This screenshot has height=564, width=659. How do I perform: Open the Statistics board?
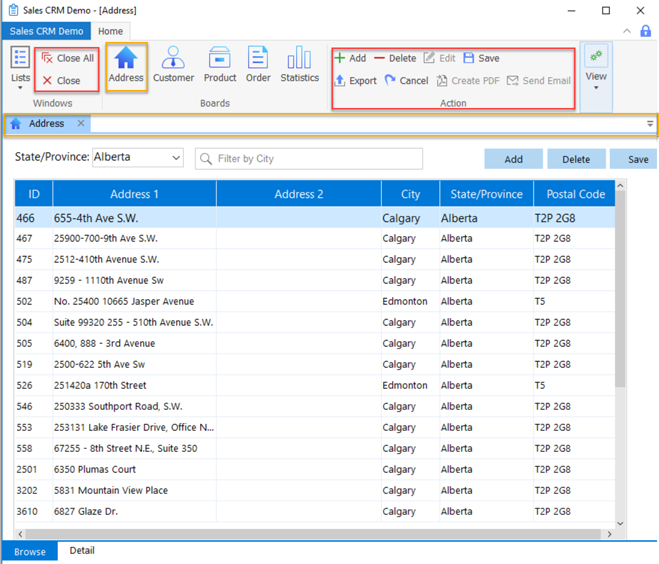pos(299,64)
